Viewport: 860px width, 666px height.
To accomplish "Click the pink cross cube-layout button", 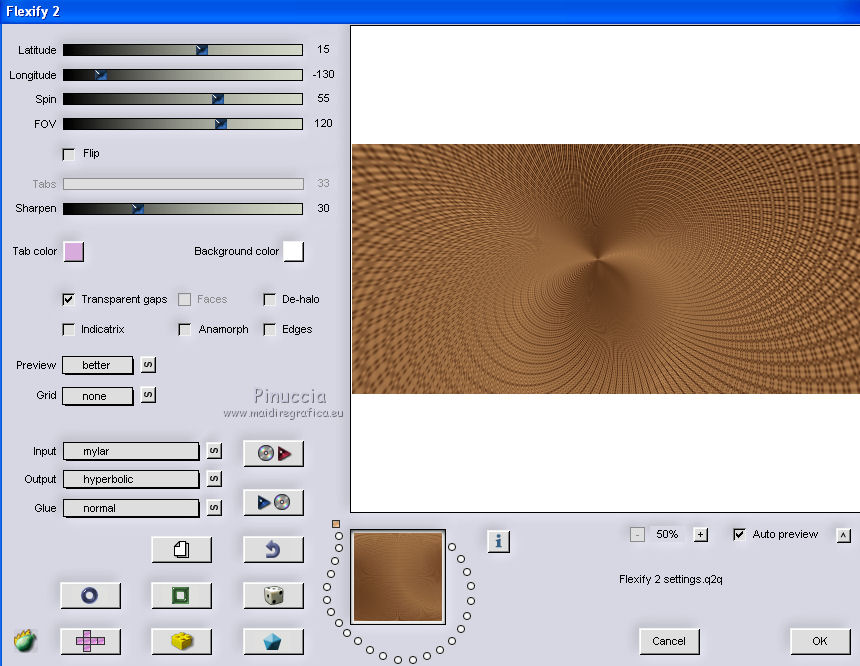I will 90,642.
